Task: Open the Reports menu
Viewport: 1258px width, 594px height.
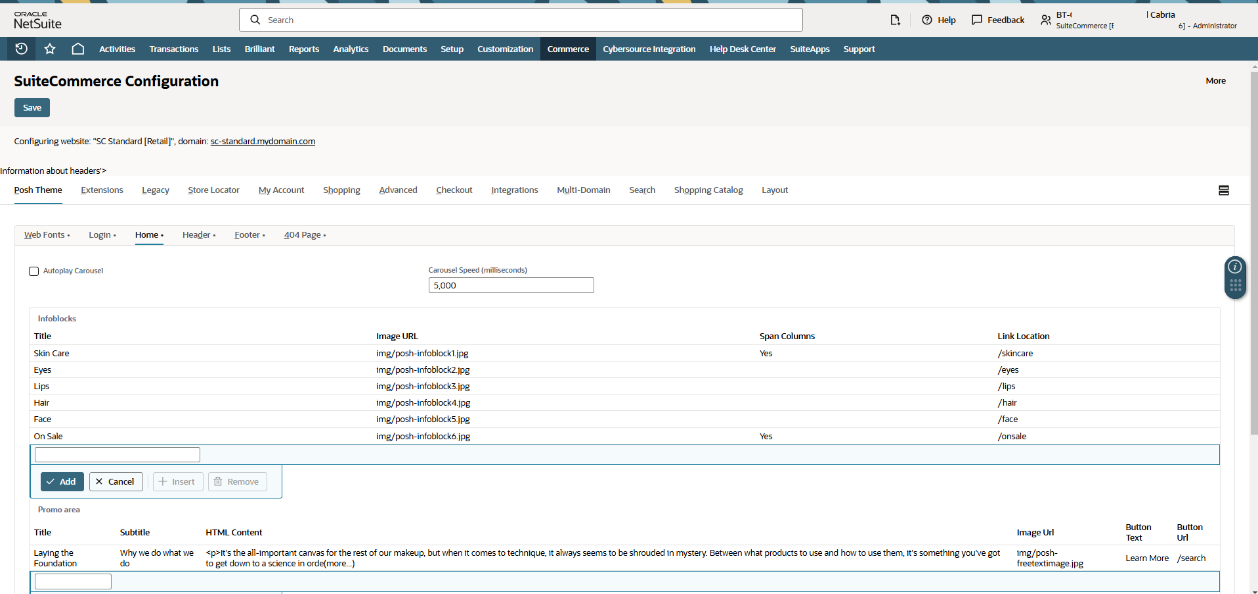Action: 304,49
